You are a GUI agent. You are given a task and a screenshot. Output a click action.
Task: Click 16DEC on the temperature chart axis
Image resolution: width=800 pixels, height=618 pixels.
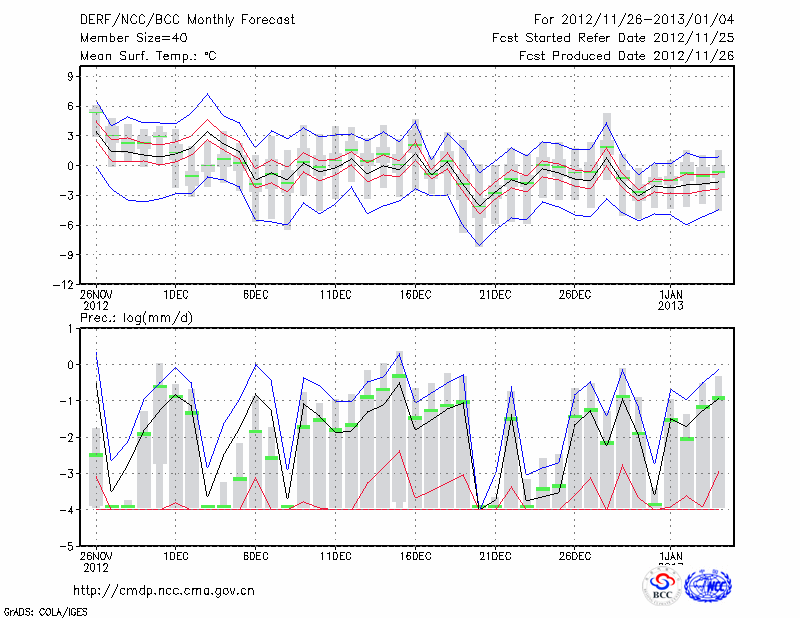415,294
